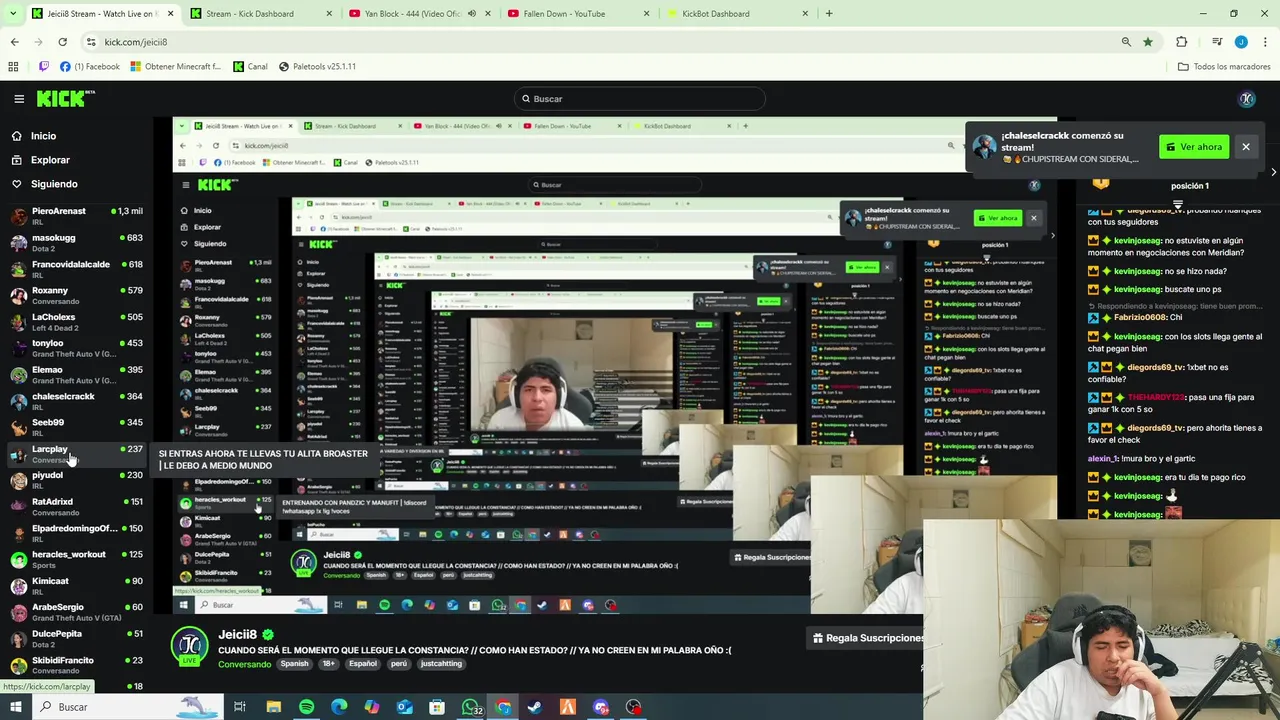The image size is (1280, 720).
Task: Select Kimicaat channel in sidebar
Action: [76, 586]
